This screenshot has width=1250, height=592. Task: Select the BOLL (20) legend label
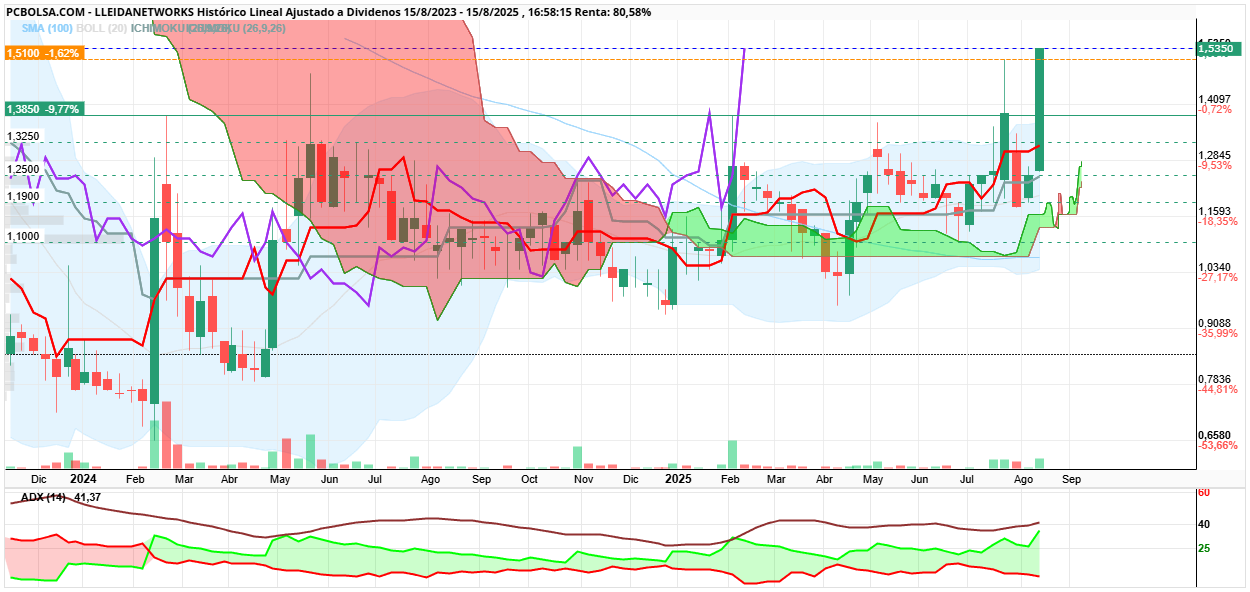(x=104, y=29)
